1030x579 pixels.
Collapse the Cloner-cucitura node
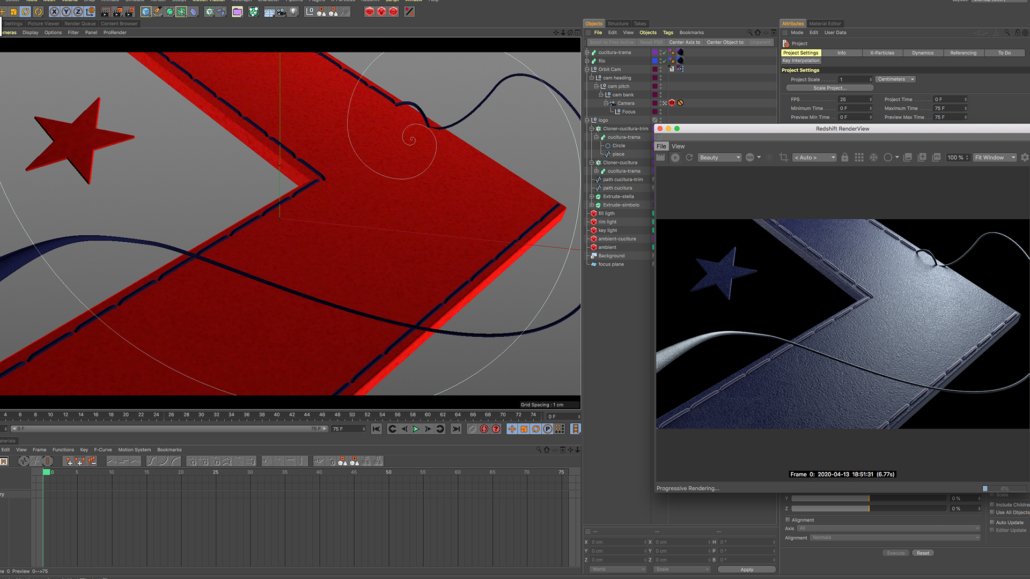click(592, 162)
